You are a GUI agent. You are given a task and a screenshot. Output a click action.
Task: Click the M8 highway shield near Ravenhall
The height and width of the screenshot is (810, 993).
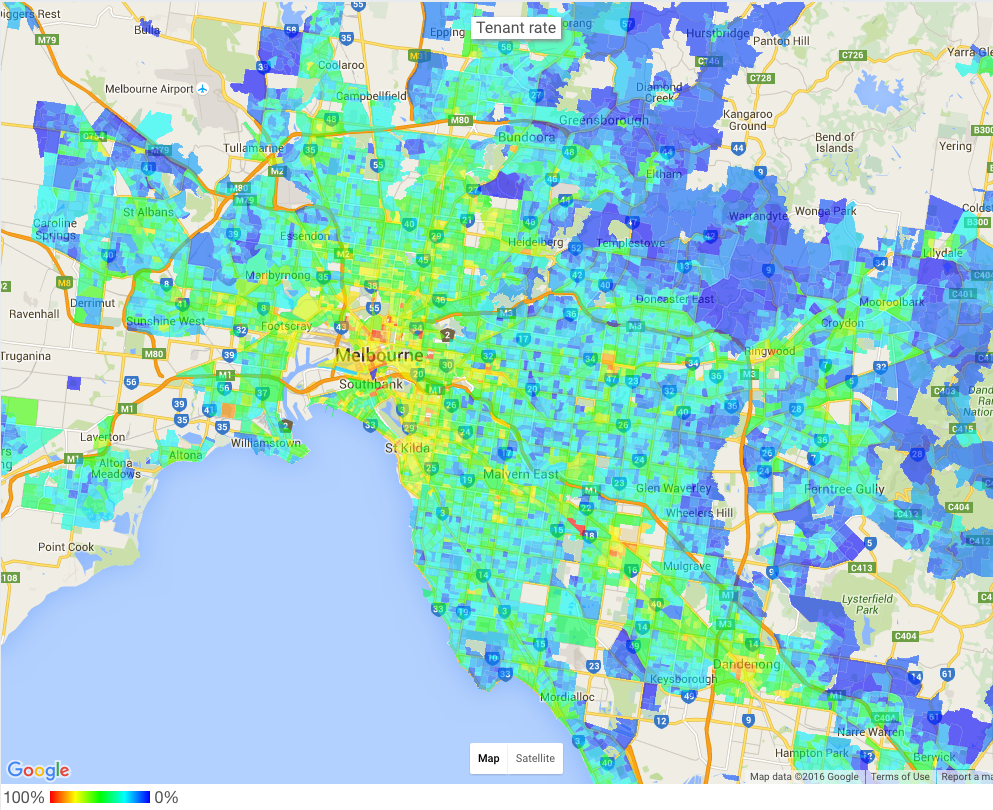[x=65, y=283]
